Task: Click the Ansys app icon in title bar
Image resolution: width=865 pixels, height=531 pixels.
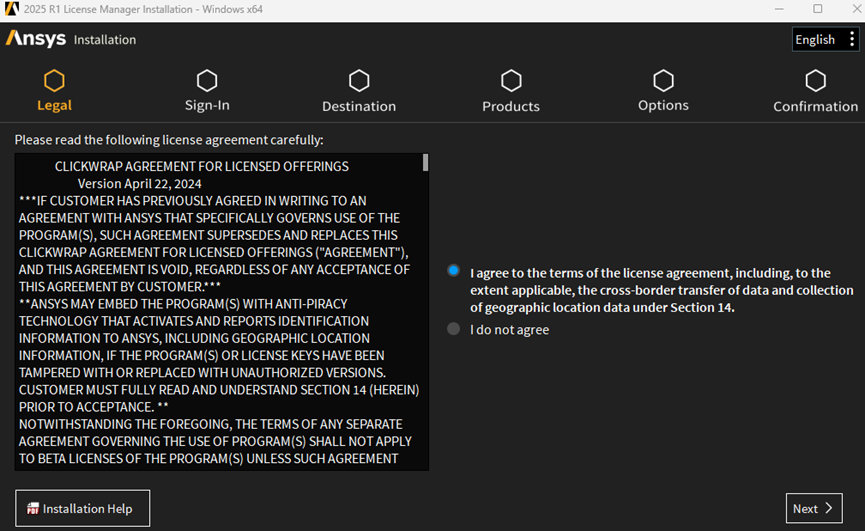Action: click(12, 9)
